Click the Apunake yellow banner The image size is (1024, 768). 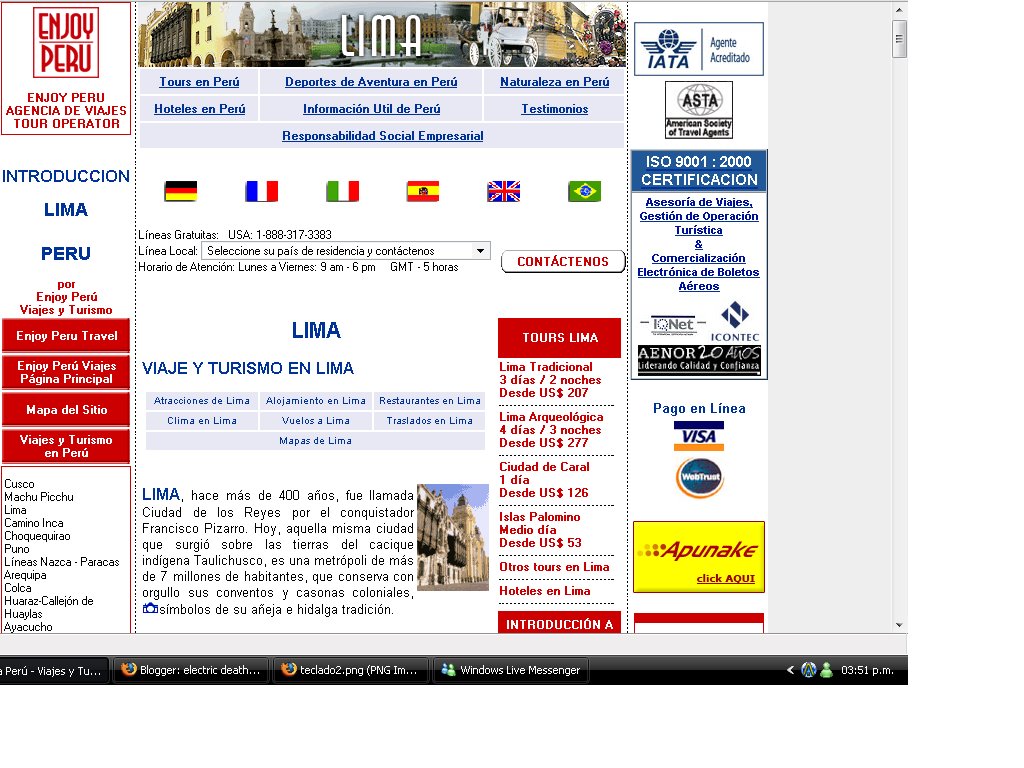point(699,557)
